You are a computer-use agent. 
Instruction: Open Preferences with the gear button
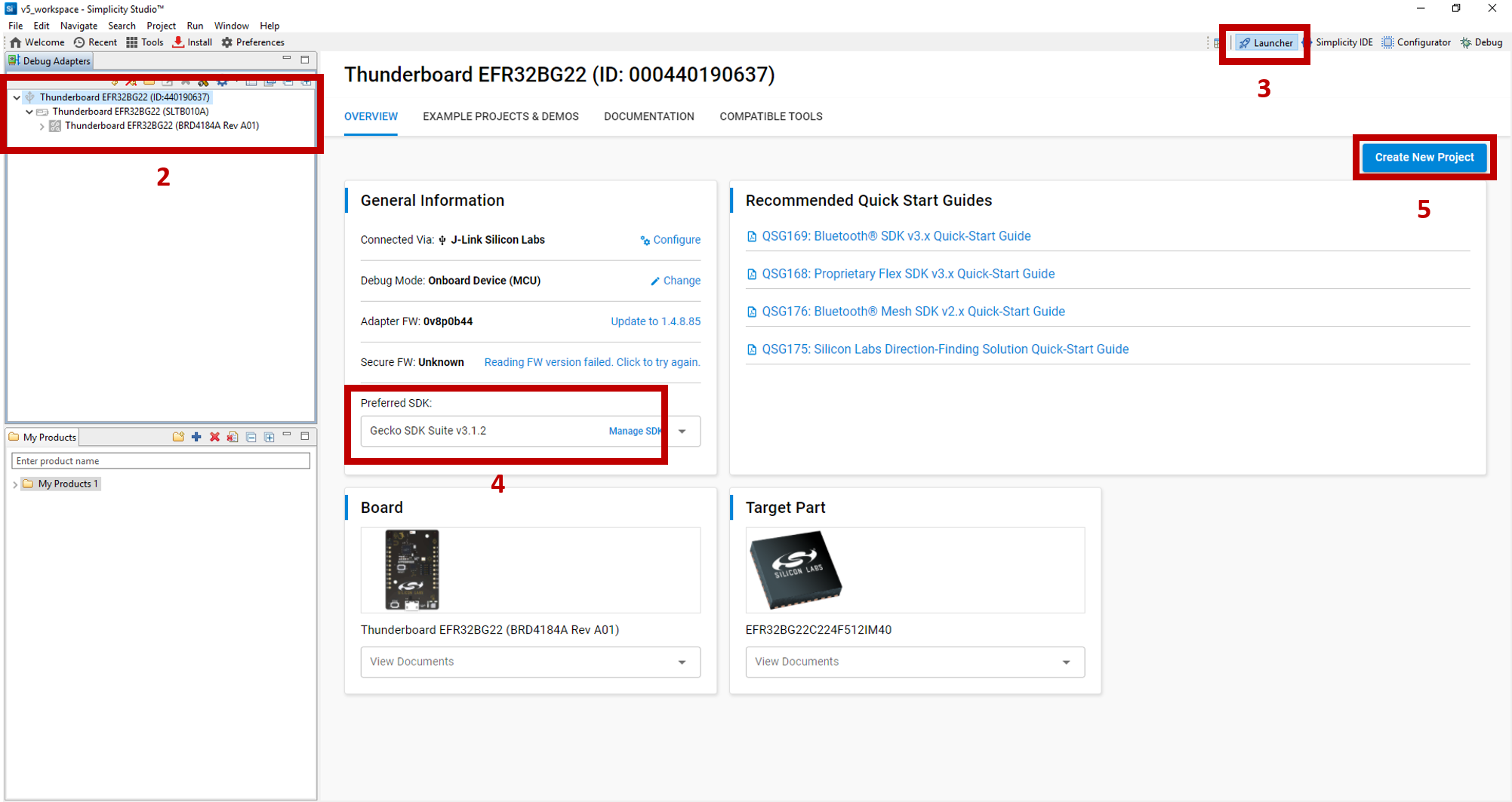point(253,42)
